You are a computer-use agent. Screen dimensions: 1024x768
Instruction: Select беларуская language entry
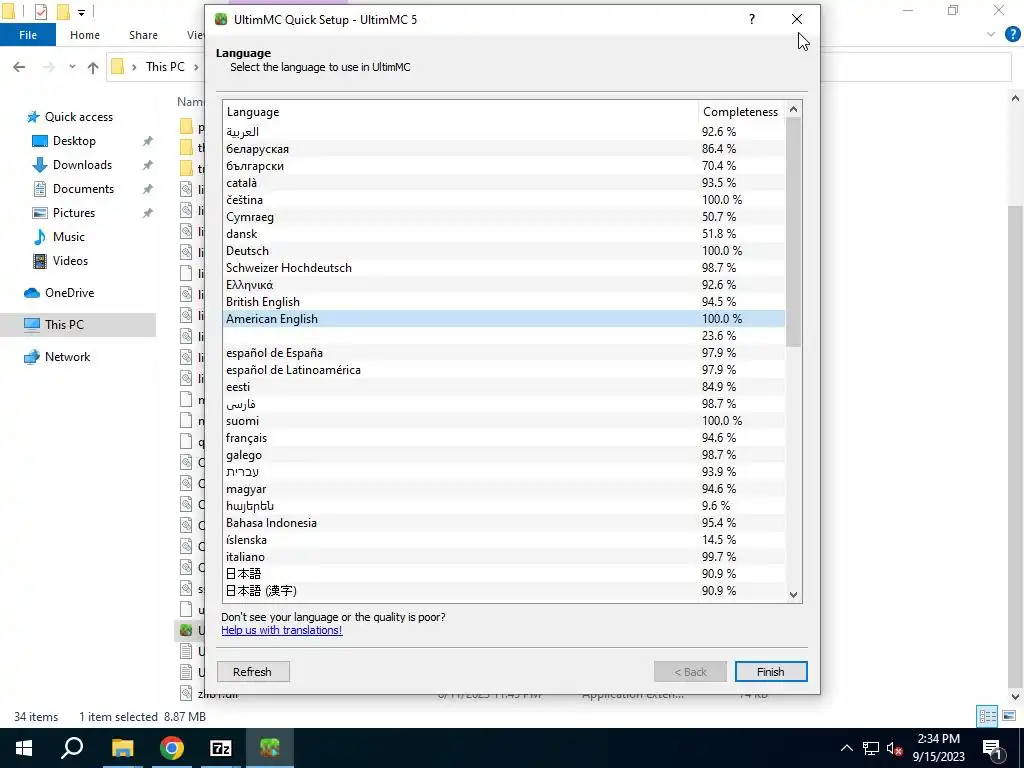click(x=504, y=149)
